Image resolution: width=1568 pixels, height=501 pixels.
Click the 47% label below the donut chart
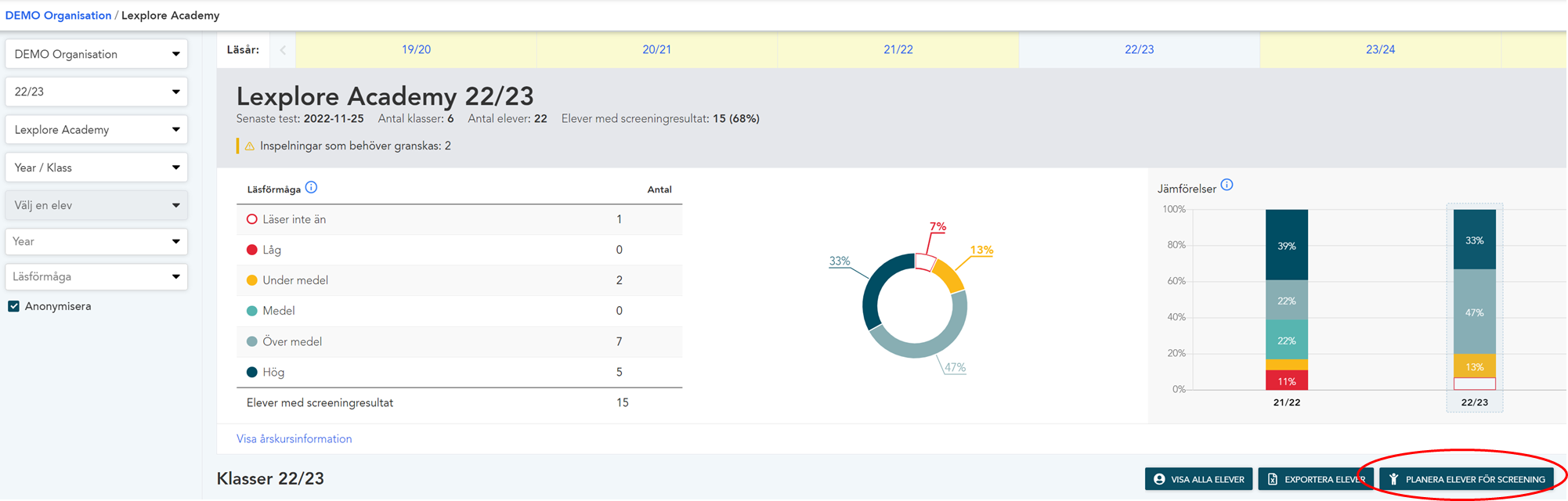click(x=955, y=367)
